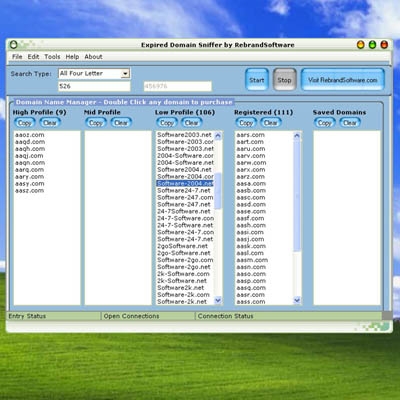Click the Low Profile list scrollbar thumb

coord(218,191)
